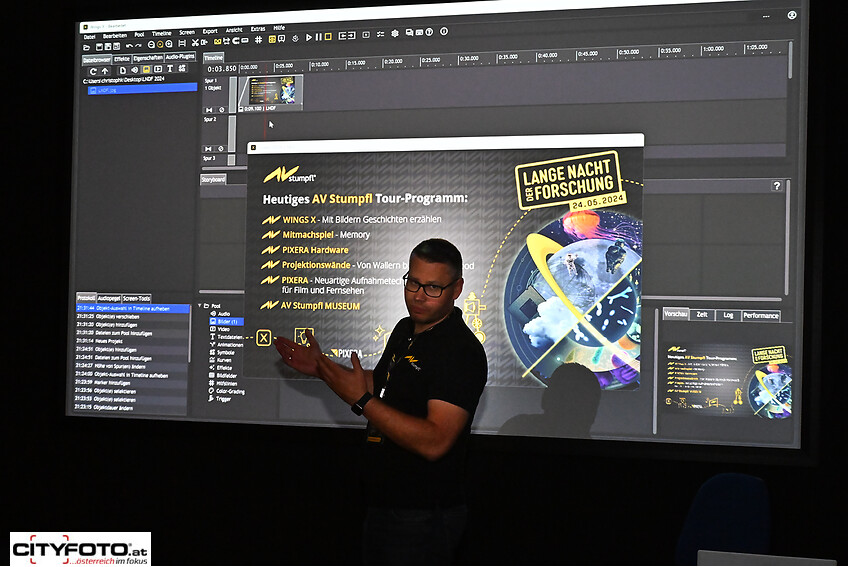This screenshot has height=567, width=848.
Task: Click the 0:03.850 timecode field
Action: click(222, 69)
